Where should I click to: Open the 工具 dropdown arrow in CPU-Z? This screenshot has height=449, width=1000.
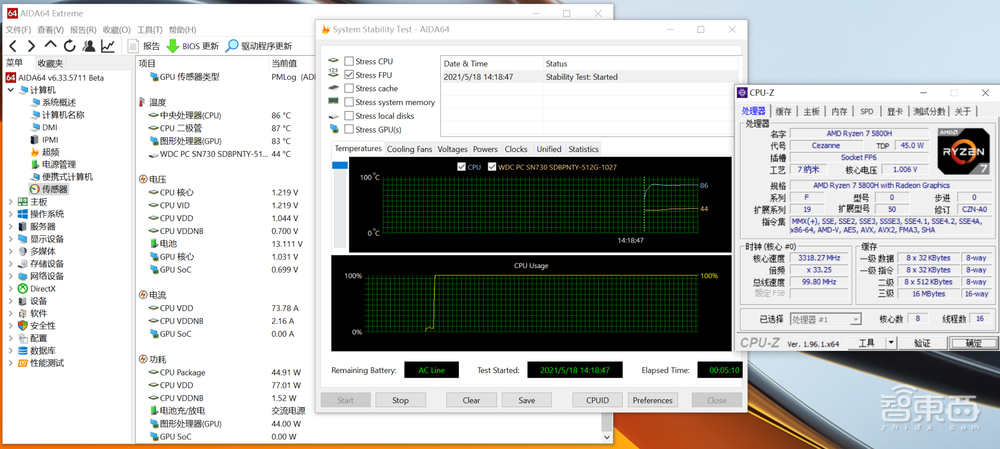point(891,342)
